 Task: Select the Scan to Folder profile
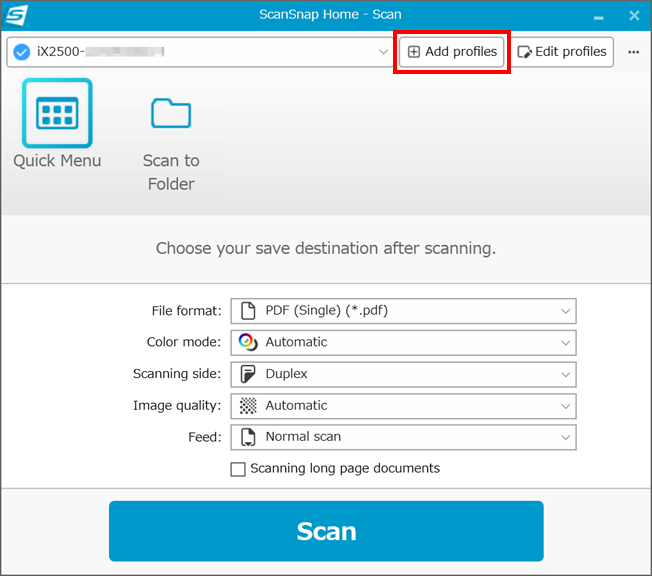coord(171,143)
